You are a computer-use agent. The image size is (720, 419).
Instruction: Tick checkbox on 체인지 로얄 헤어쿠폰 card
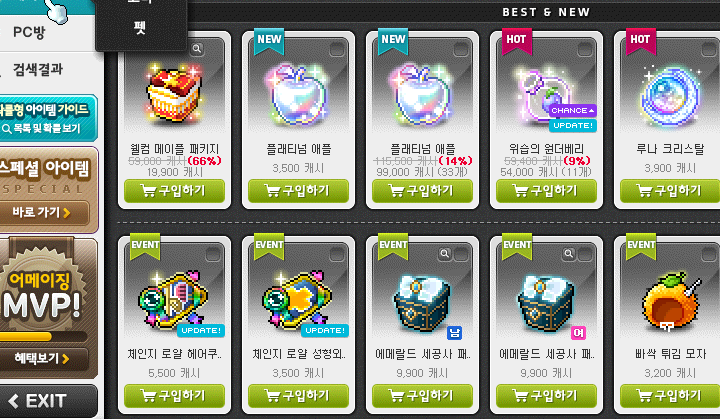pyautogui.click(x=213, y=254)
